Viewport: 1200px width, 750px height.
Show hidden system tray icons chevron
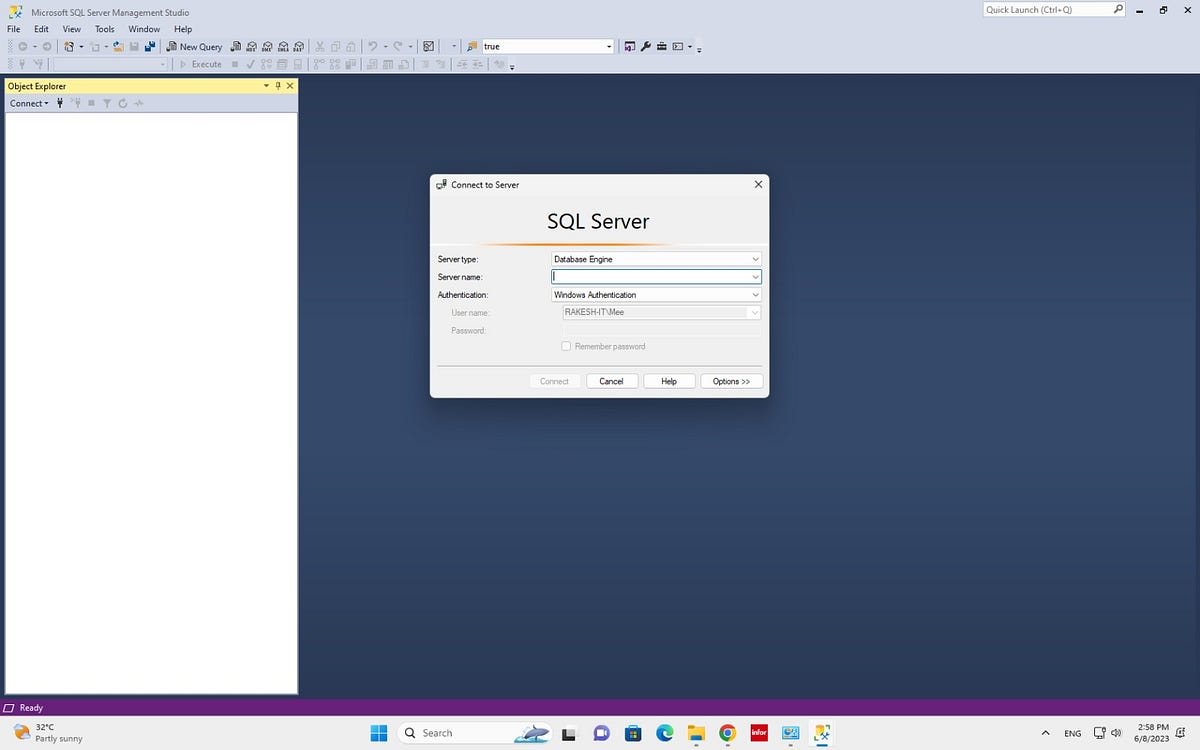[1046, 733]
